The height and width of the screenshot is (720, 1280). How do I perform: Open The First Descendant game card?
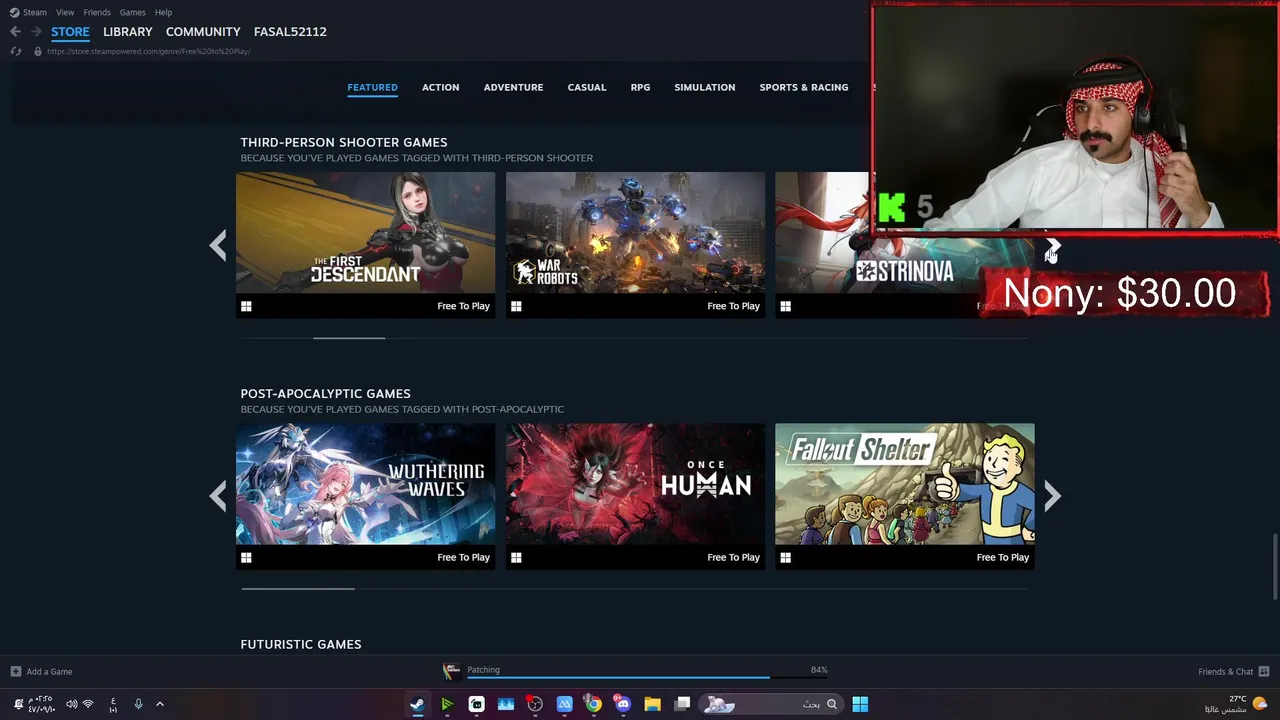(x=365, y=245)
